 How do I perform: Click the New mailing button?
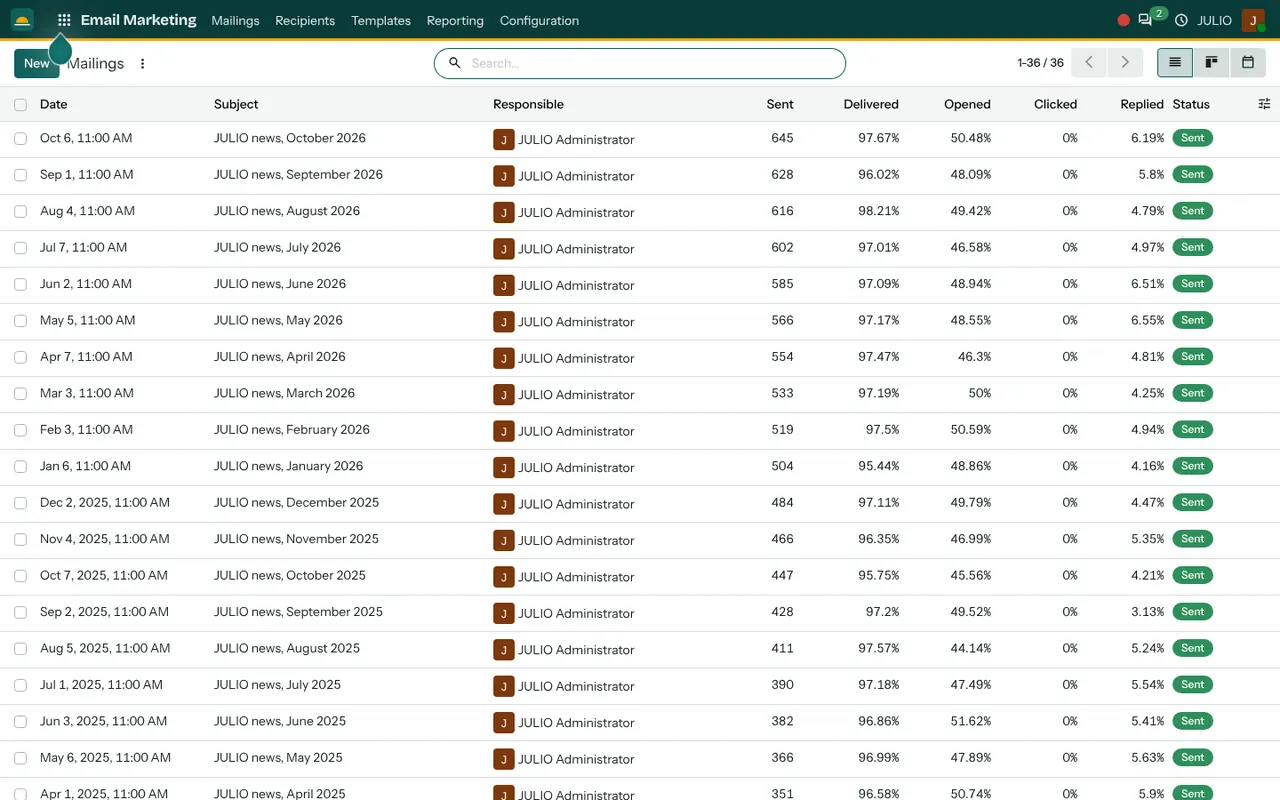point(37,63)
